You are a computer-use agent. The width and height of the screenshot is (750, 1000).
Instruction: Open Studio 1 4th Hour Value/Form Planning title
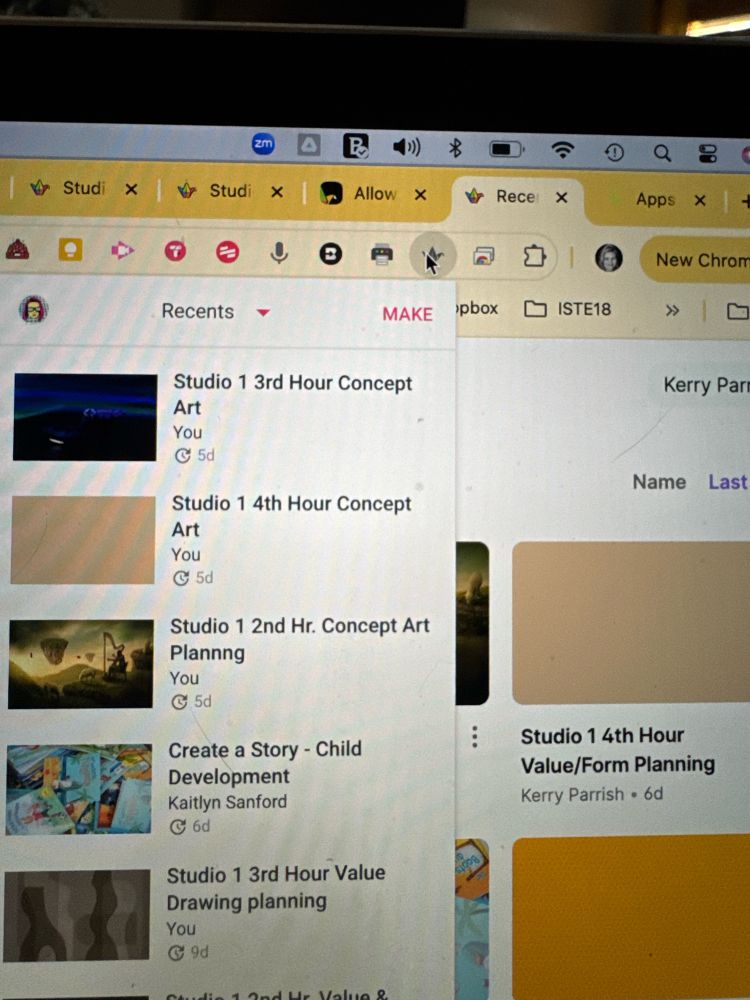[x=617, y=749]
